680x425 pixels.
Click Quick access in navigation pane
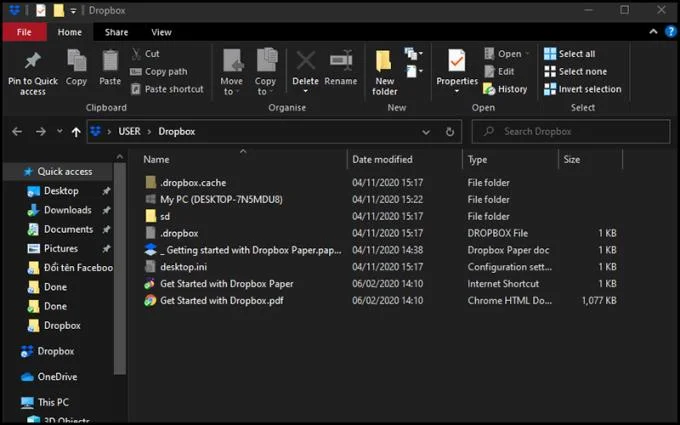(58, 172)
